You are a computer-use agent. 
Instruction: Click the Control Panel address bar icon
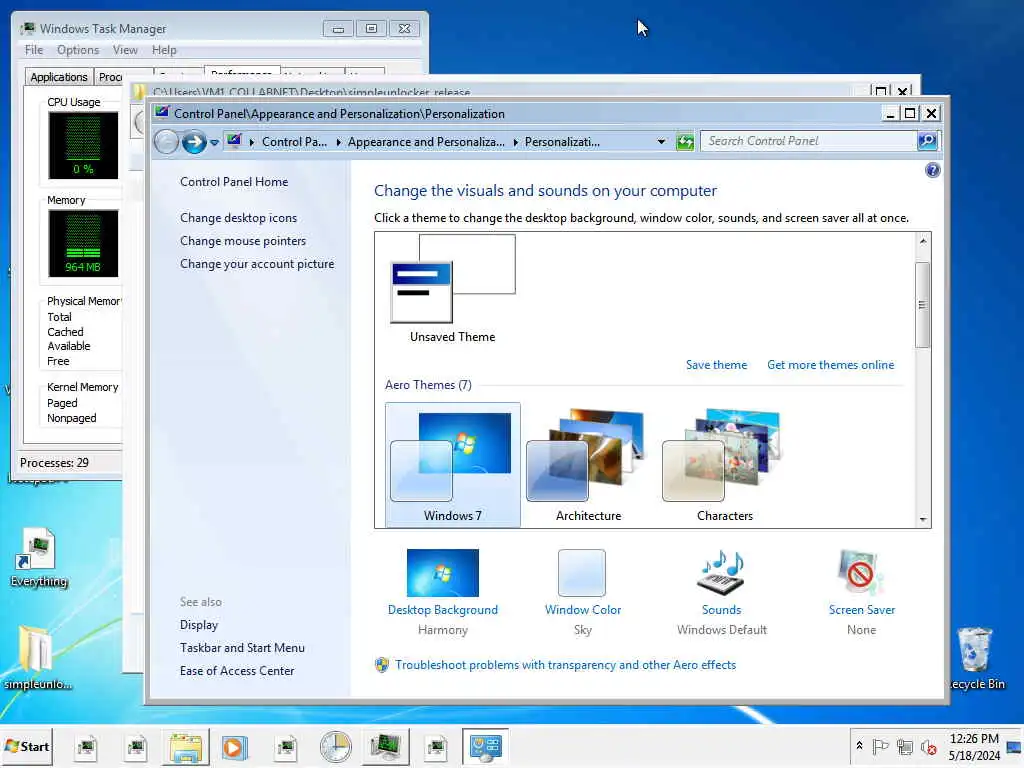(x=234, y=140)
